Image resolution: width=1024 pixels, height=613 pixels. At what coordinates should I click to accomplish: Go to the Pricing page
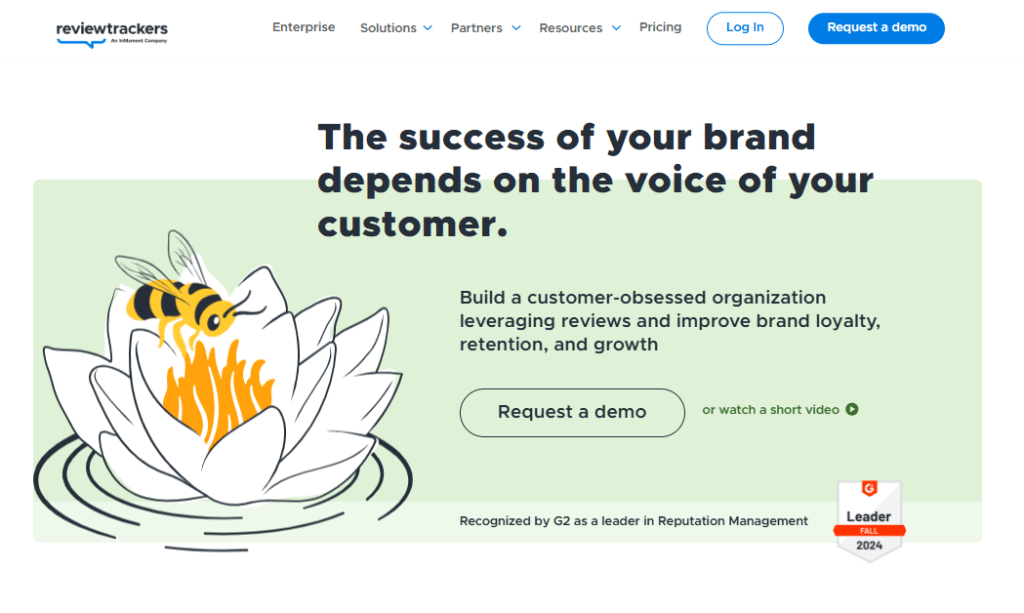click(660, 27)
